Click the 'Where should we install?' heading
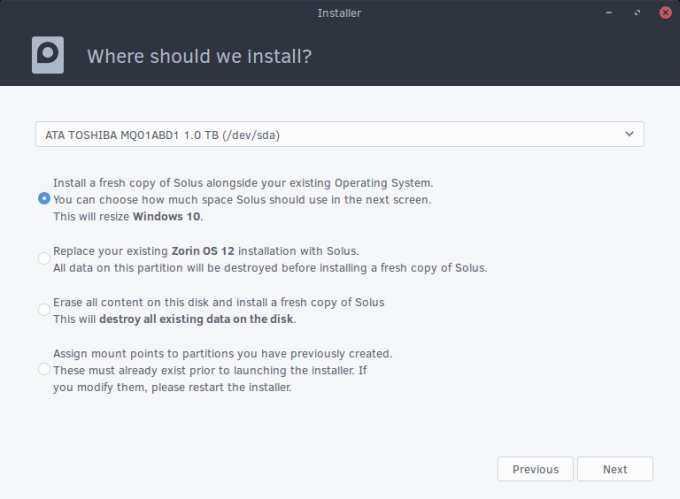680x499 pixels. pyautogui.click(x=199, y=56)
